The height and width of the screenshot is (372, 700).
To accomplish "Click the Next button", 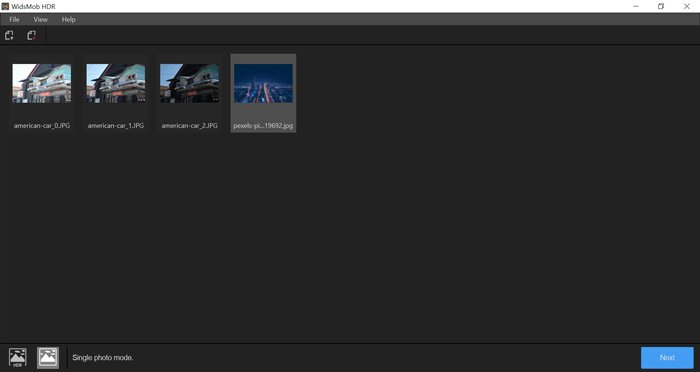I will [667, 358].
